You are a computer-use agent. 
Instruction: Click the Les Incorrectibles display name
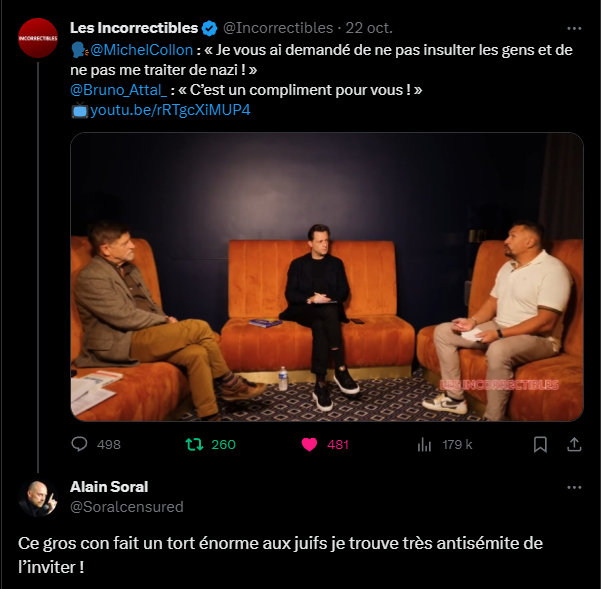click(x=134, y=28)
